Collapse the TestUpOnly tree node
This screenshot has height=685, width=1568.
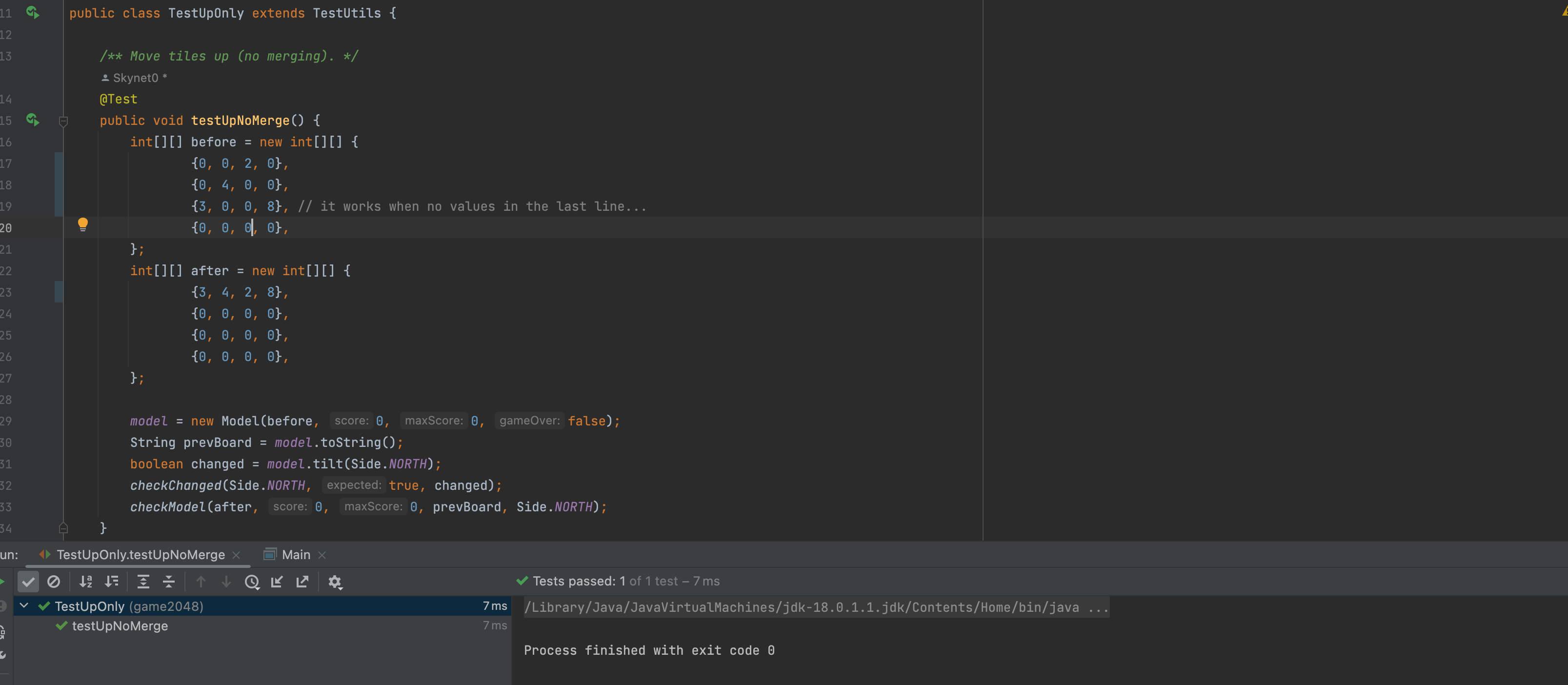pos(24,606)
